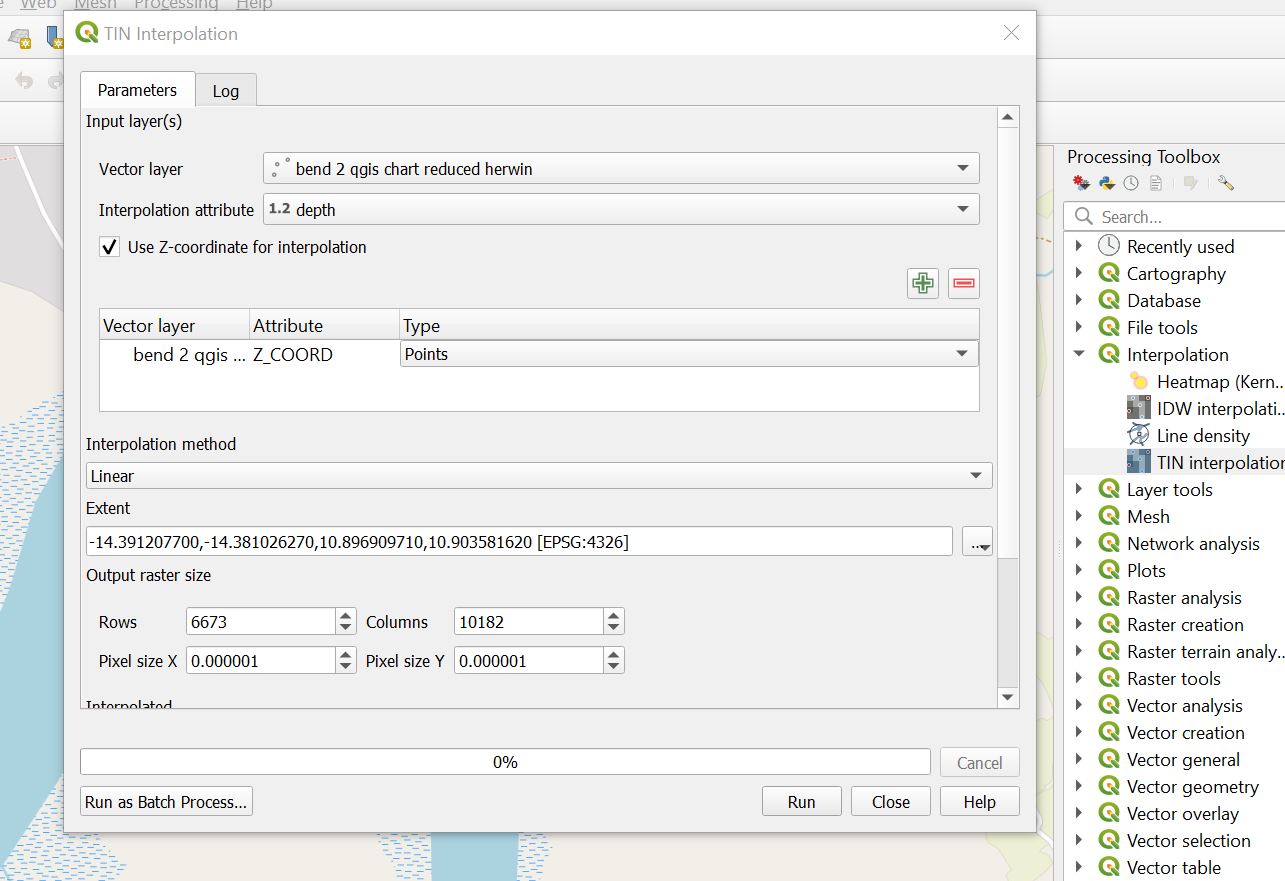Screen dimensions: 1285x881
Task: Expand the Network analysis group arrow
Action: tap(1079, 543)
